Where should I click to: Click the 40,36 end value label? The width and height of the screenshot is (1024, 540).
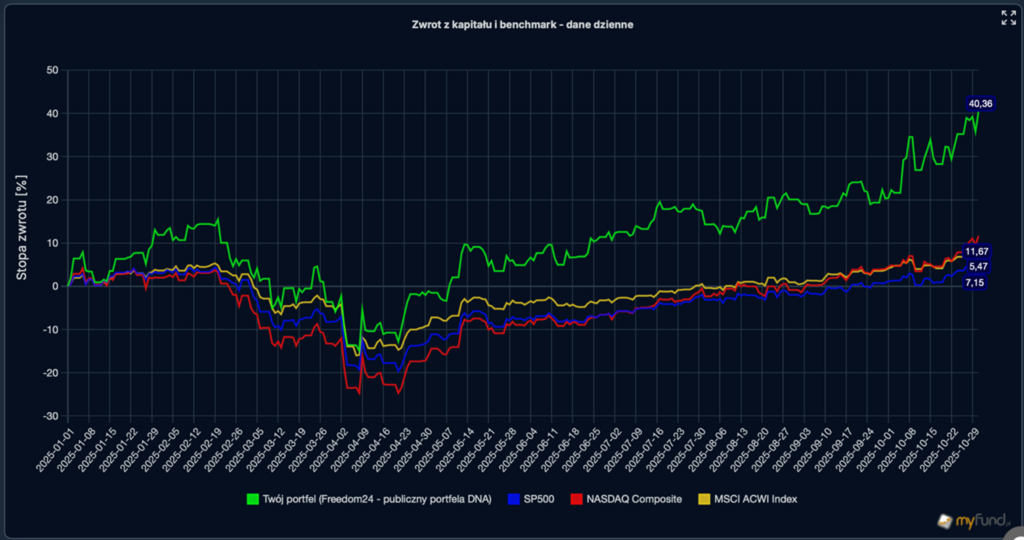click(980, 104)
